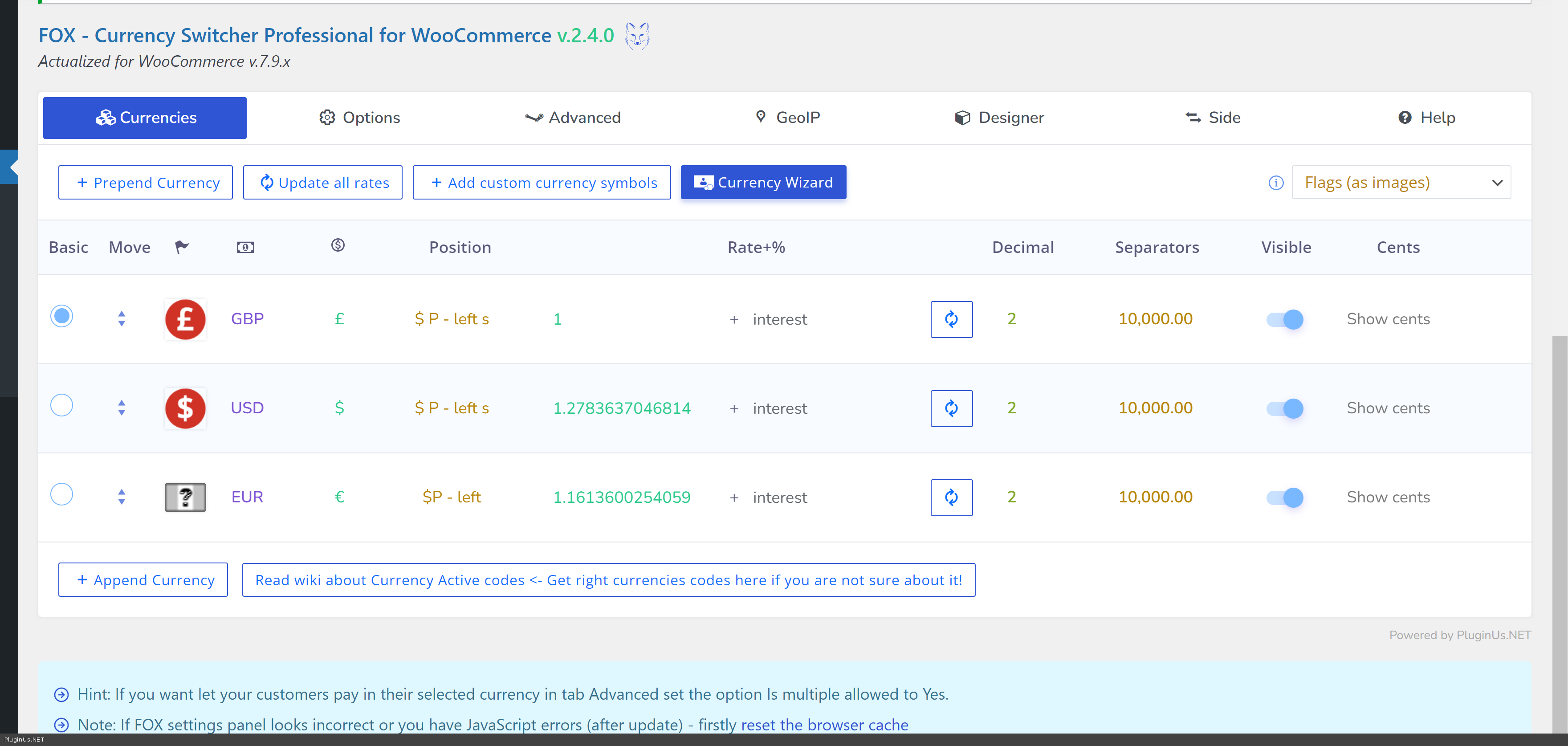The image size is (1568, 746).
Task: Click the fox logo icon
Action: tap(637, 36)
